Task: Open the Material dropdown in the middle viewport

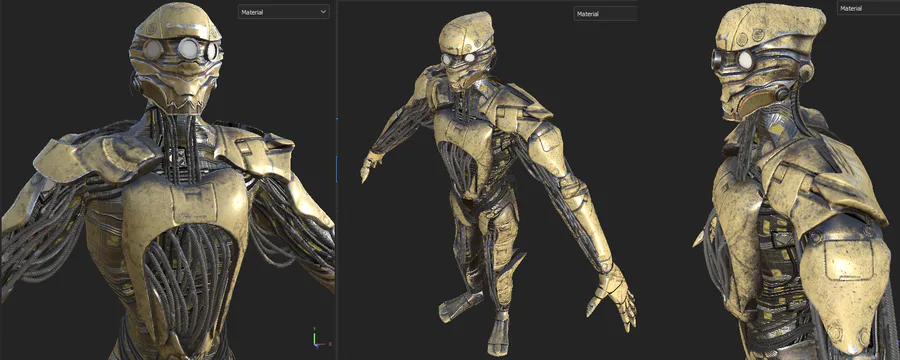Action: pos(605,14)
